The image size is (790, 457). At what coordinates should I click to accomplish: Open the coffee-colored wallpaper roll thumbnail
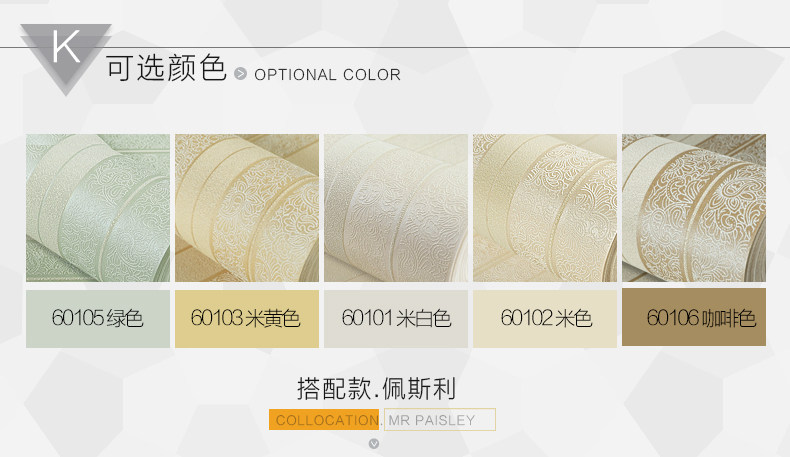tap(694, 208)
